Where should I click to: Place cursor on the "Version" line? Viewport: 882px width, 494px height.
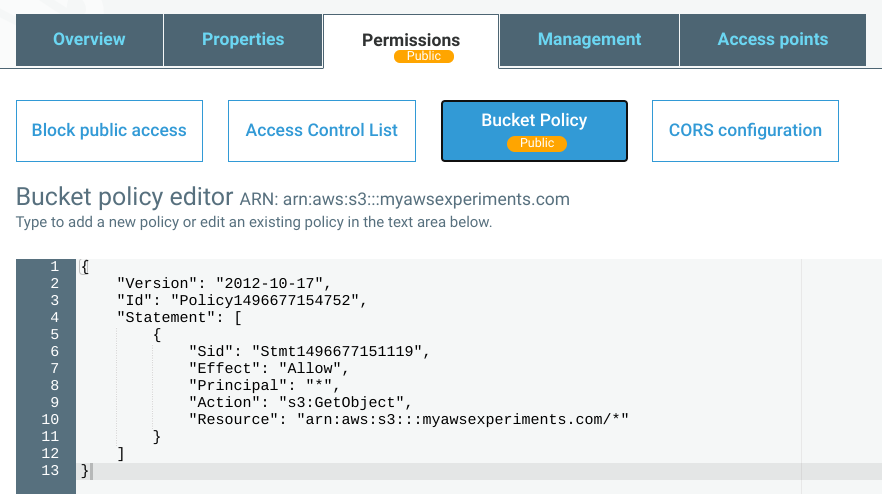coord(224,283)
